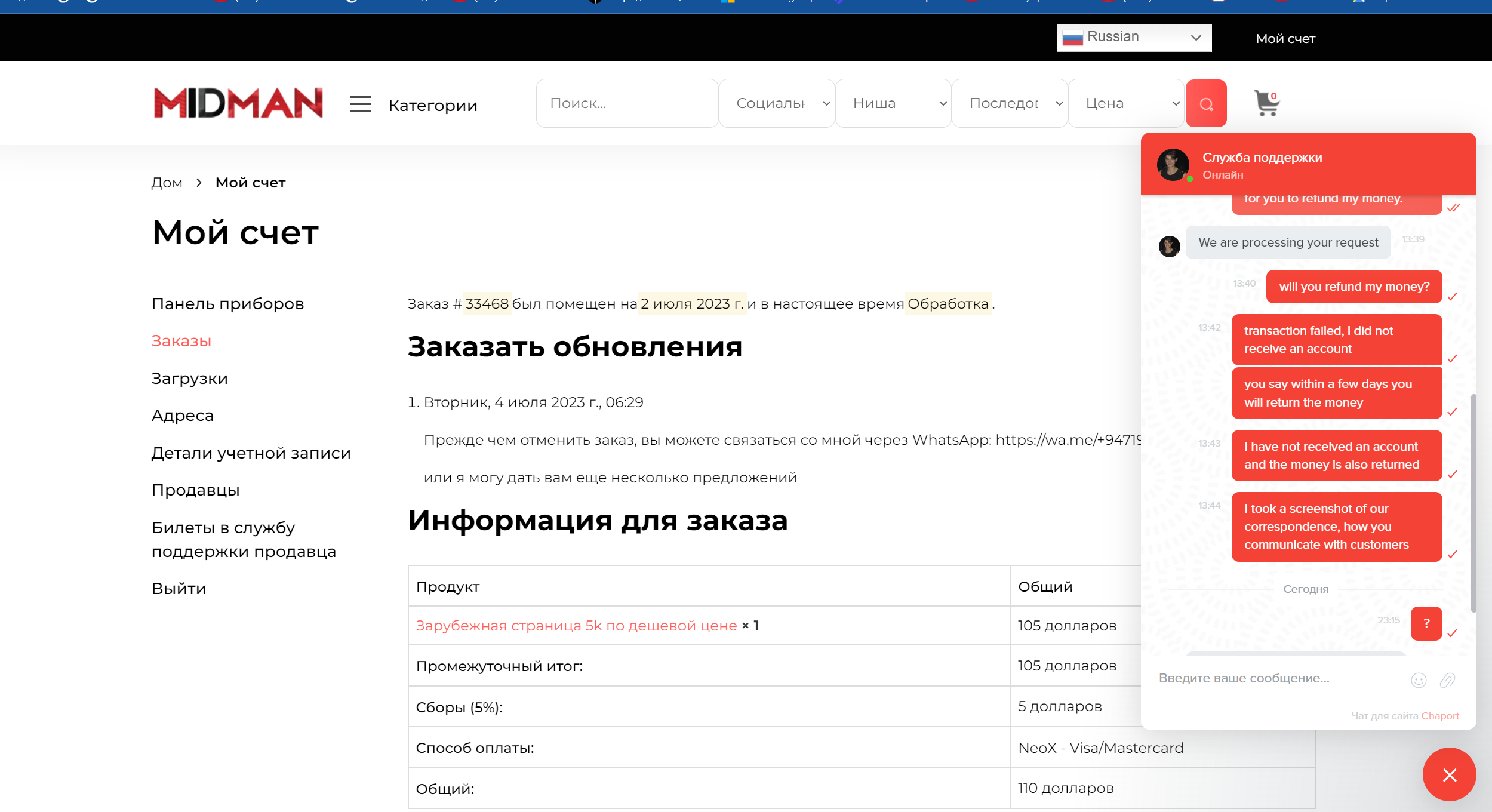
Task: Expand the Ниша filter dropdown
Action: coord(893,103)
